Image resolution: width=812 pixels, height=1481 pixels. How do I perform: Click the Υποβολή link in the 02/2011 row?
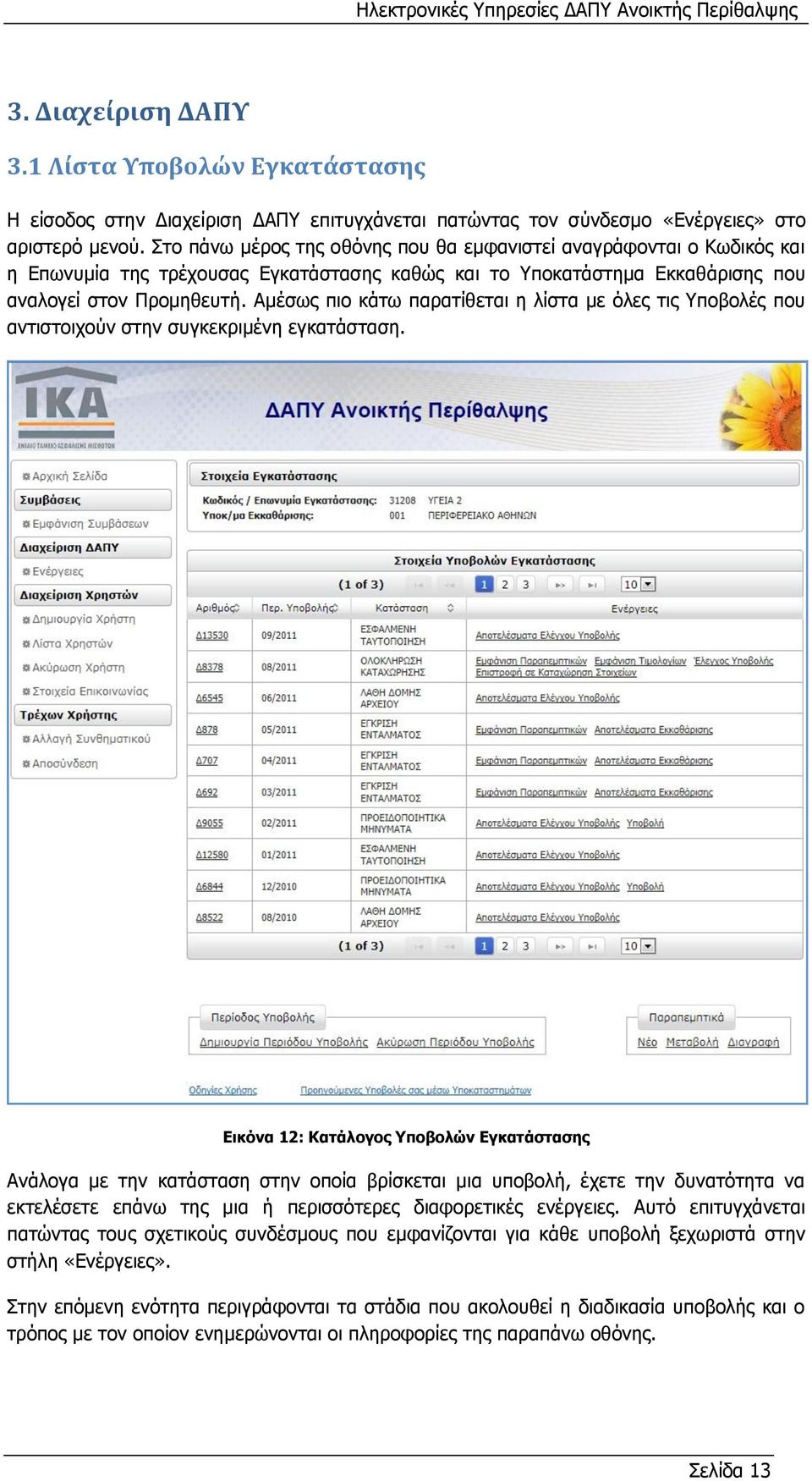[x=645, y=823]
